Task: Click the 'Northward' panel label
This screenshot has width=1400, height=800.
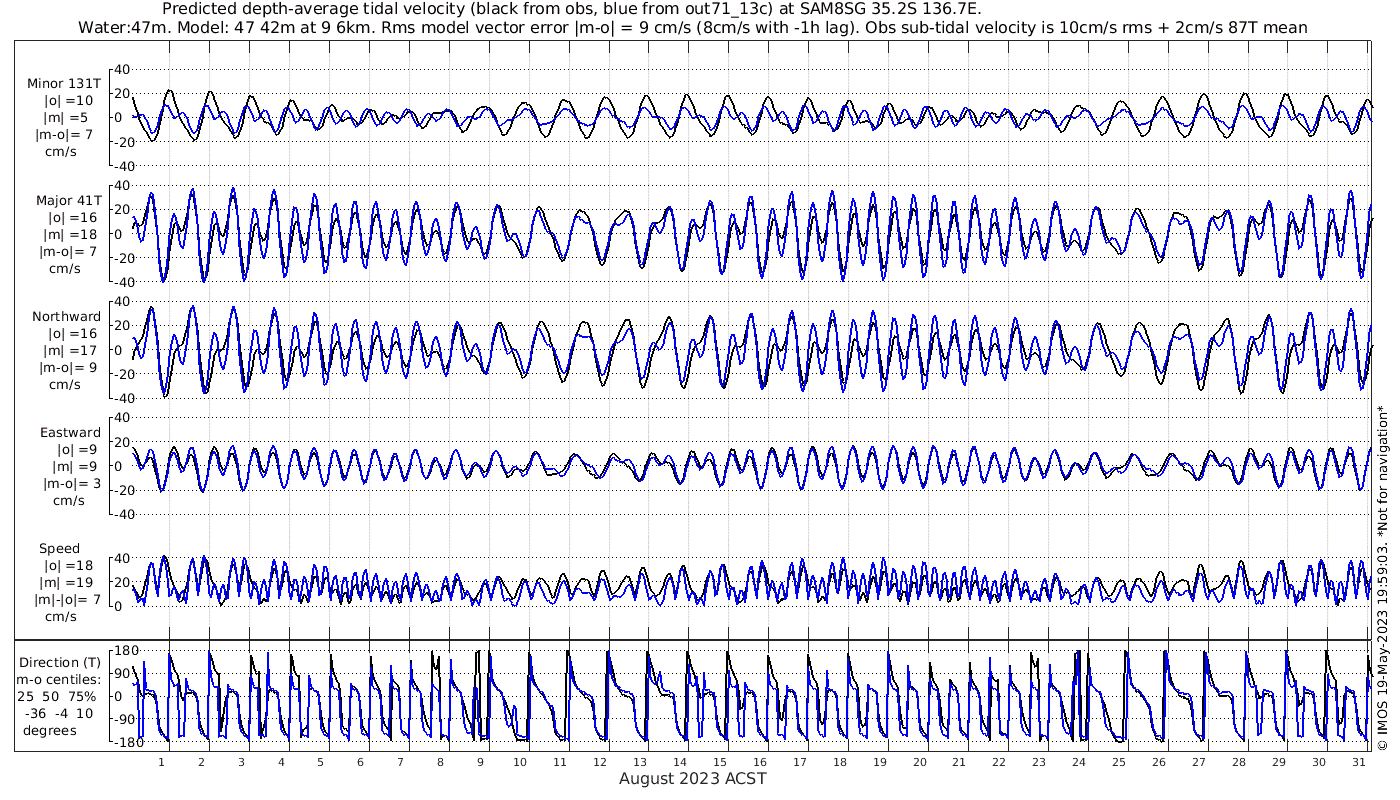Action: 67,316
